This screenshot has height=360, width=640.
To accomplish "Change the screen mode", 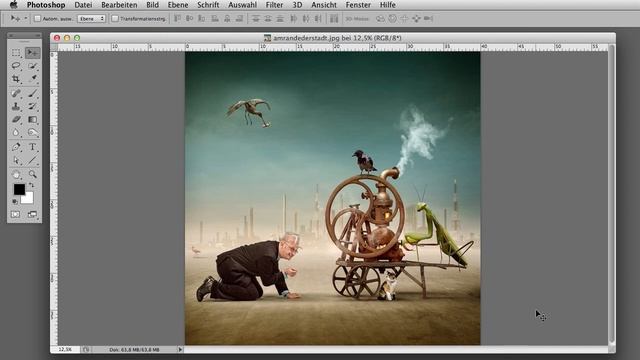I will click(x=32, y=214).
